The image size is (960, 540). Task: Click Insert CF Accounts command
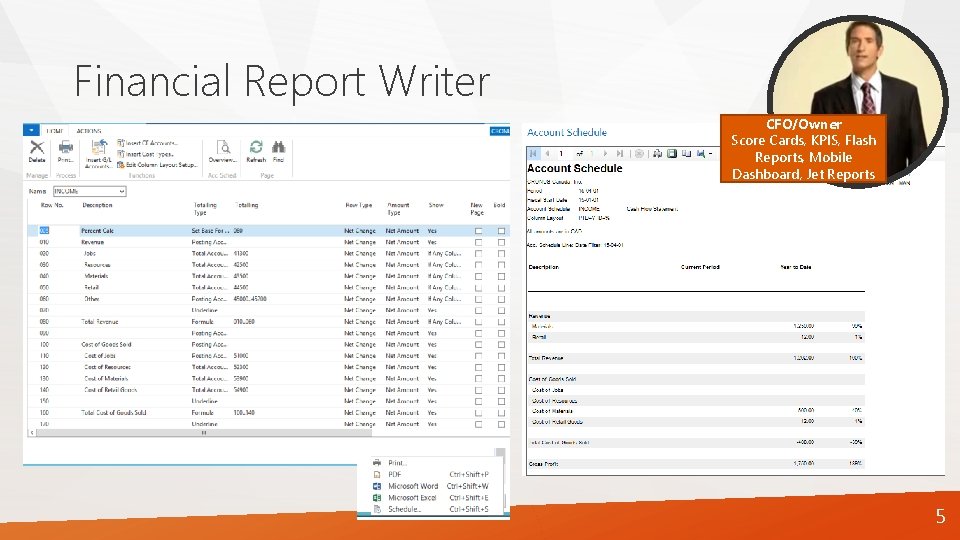point(147,143)
